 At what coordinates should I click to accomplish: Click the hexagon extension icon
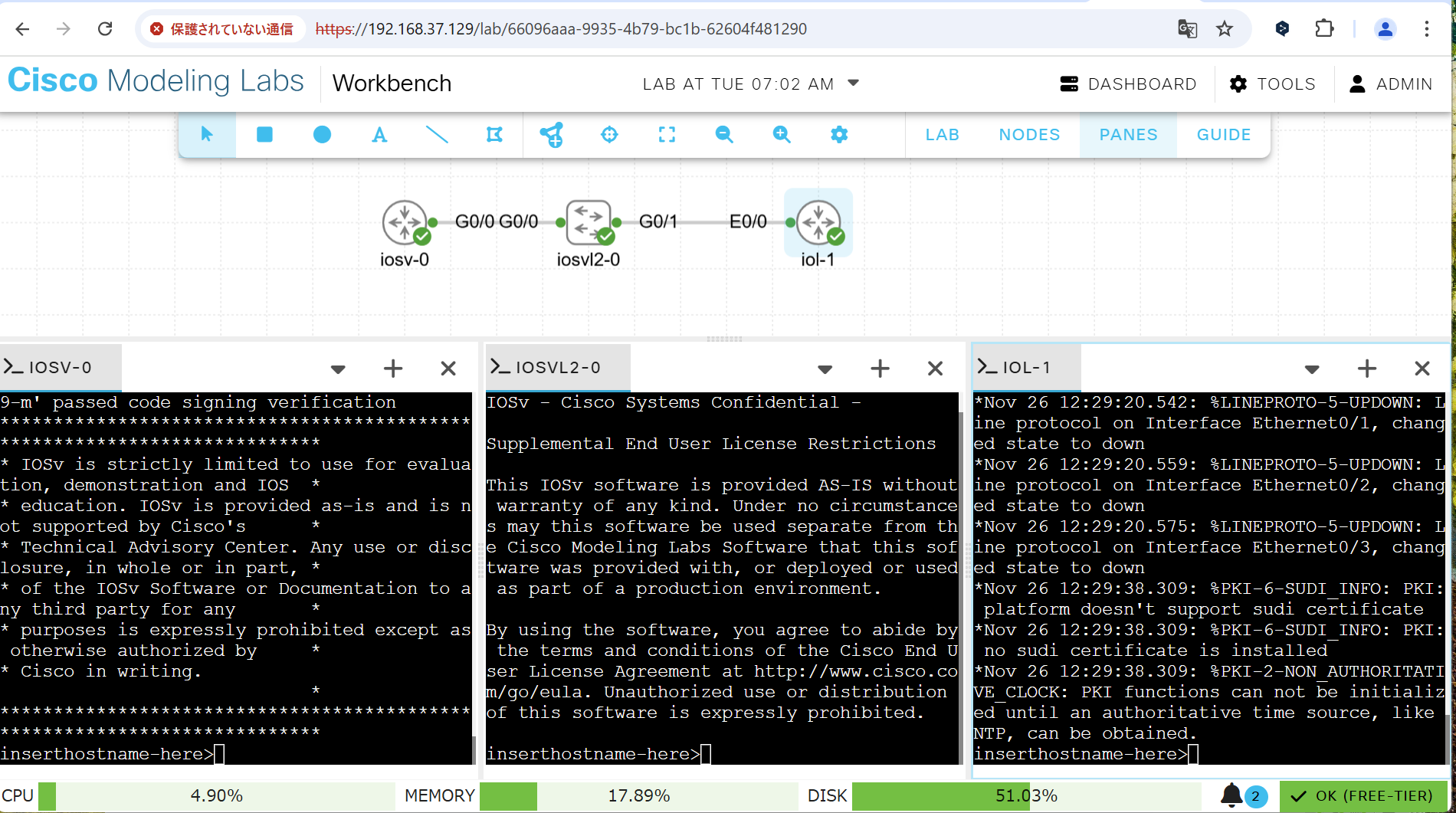1282,29
